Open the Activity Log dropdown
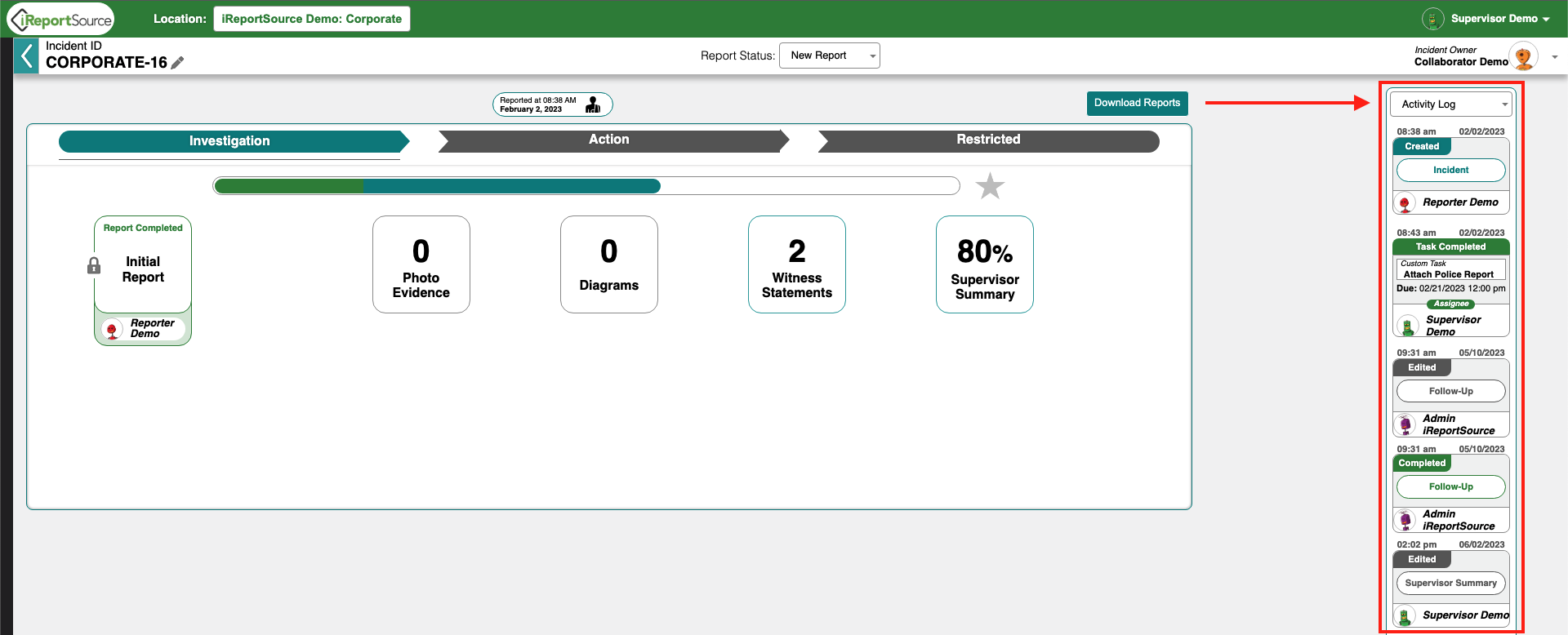 tap(1450, 104)
